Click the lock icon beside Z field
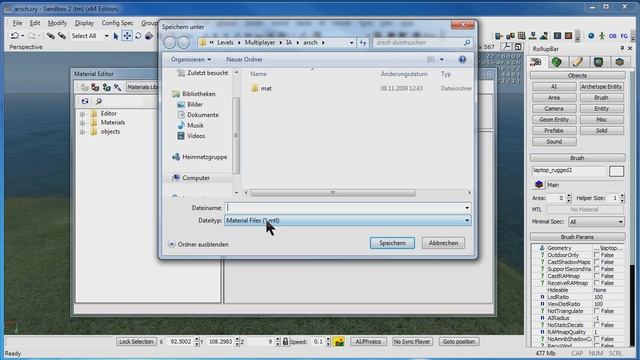 285,341
